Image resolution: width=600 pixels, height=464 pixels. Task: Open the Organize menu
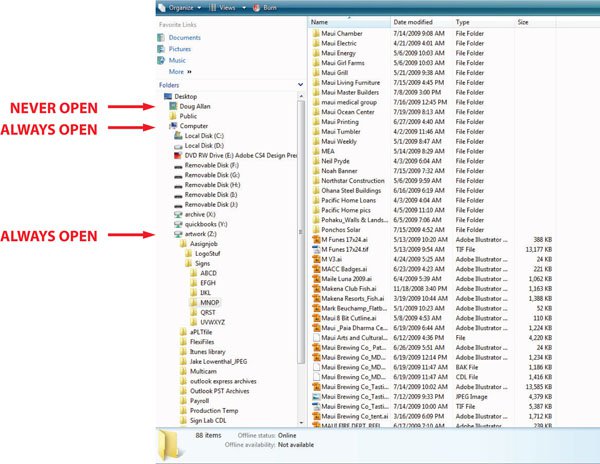coord(180,8)
